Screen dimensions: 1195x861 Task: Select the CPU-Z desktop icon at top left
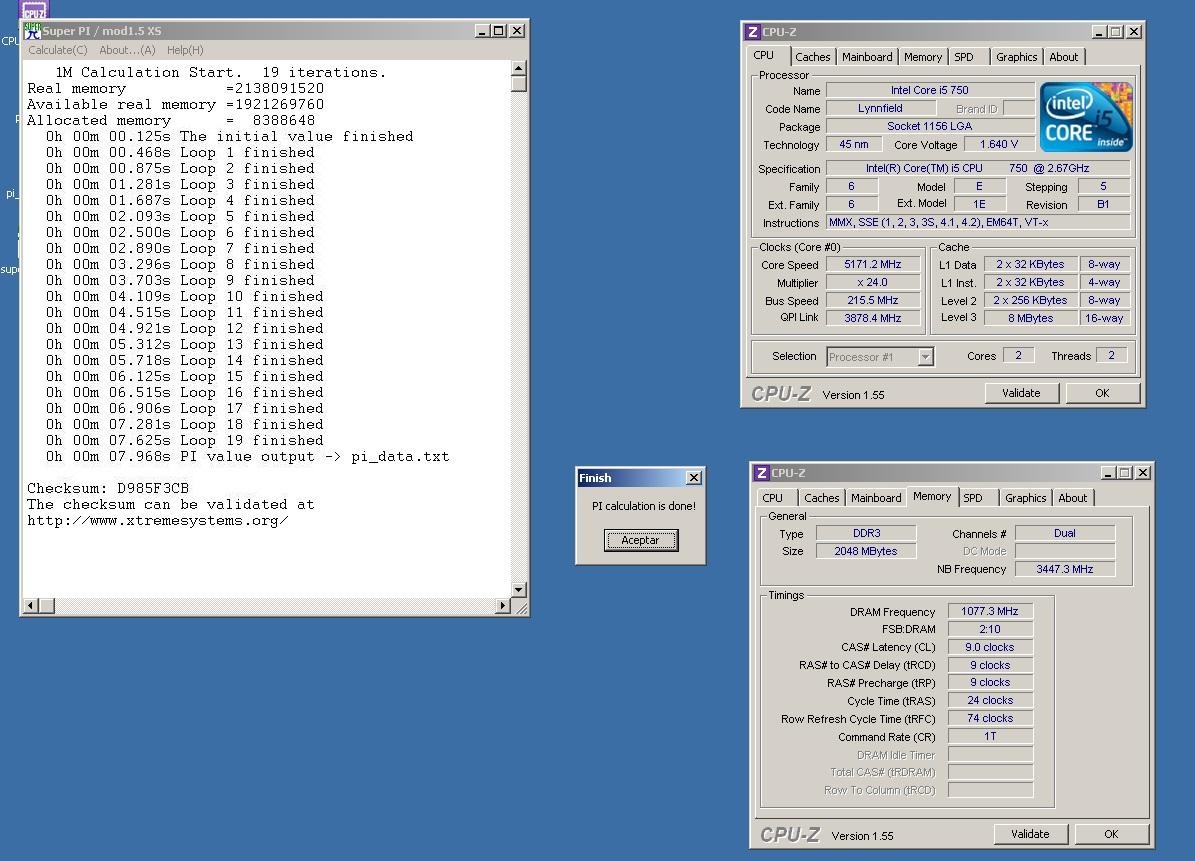click(x=34, y=10)
